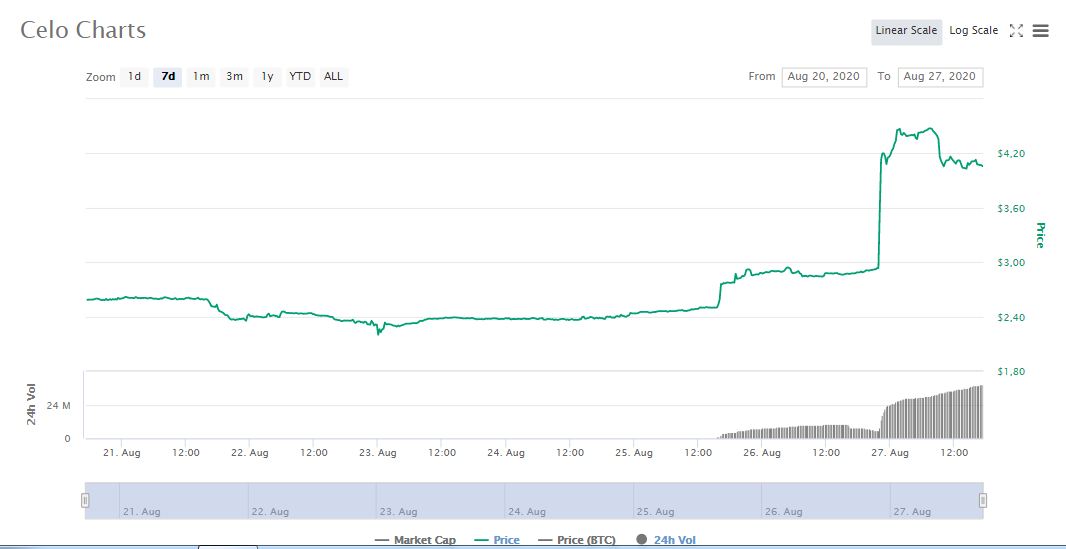Screen dimensions: 1066x549
Task: Open the chart hamburger context menu
Action: click(x=1040, y=31)
